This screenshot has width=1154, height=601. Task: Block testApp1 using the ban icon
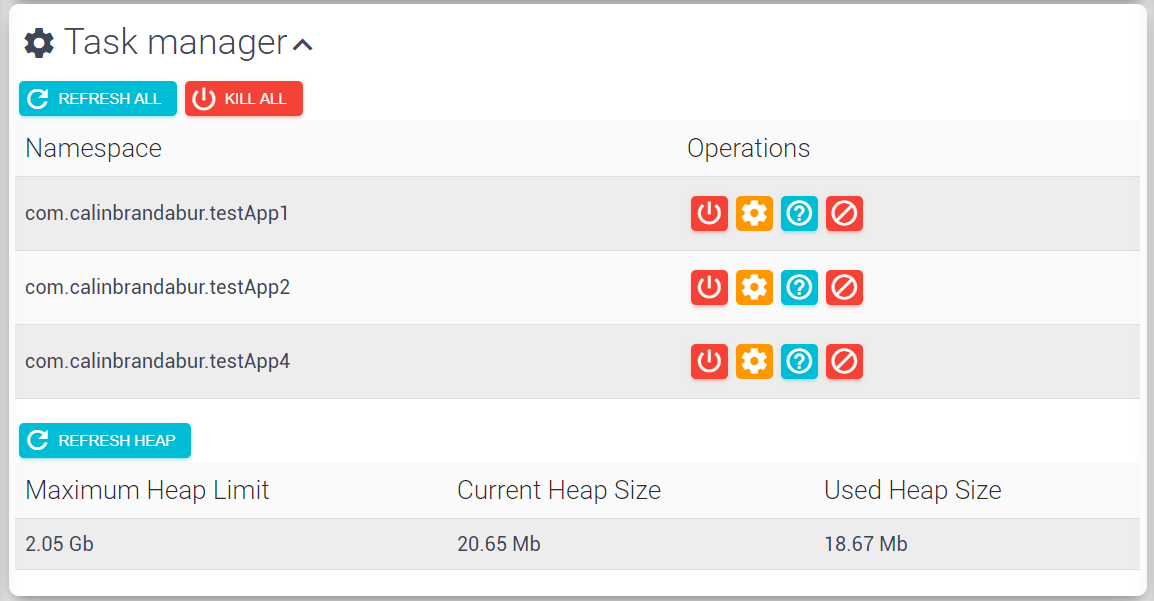point(843,213)
